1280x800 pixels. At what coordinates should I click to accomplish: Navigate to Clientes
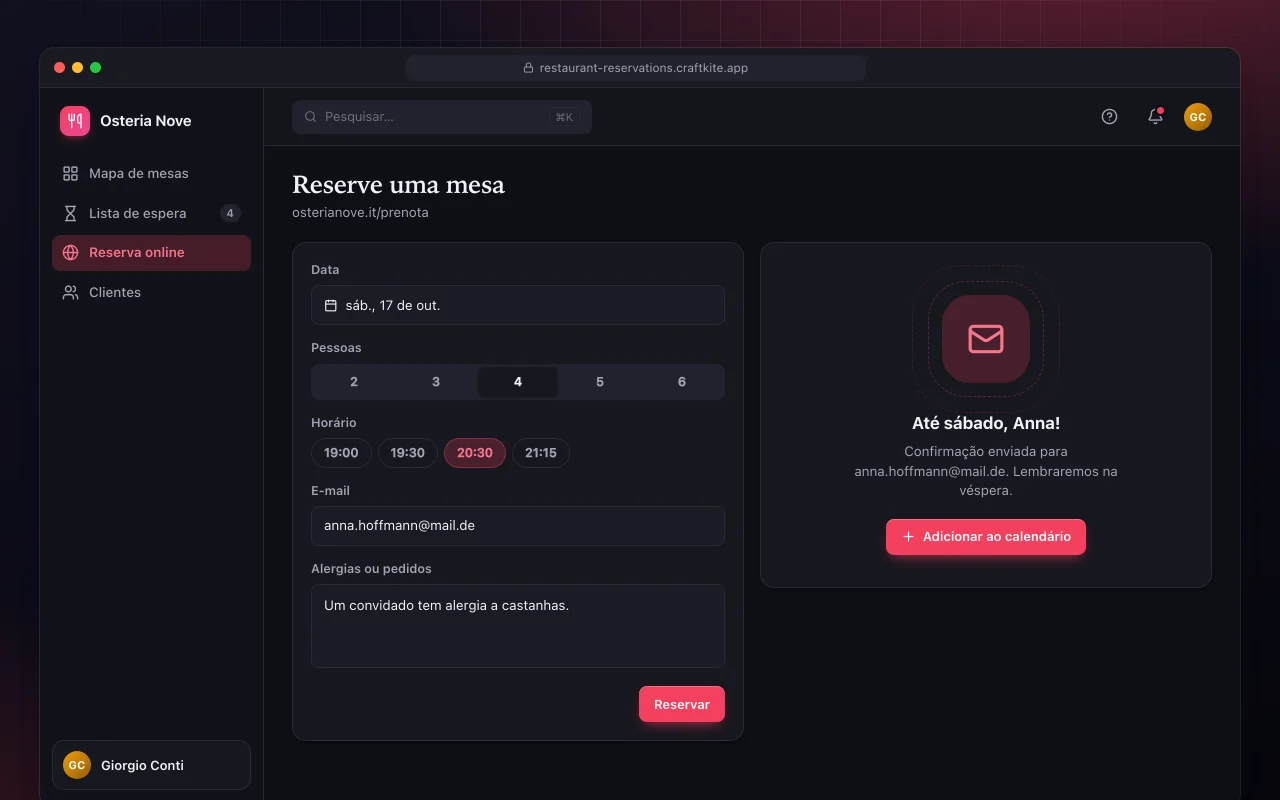[x=151, y=293]
